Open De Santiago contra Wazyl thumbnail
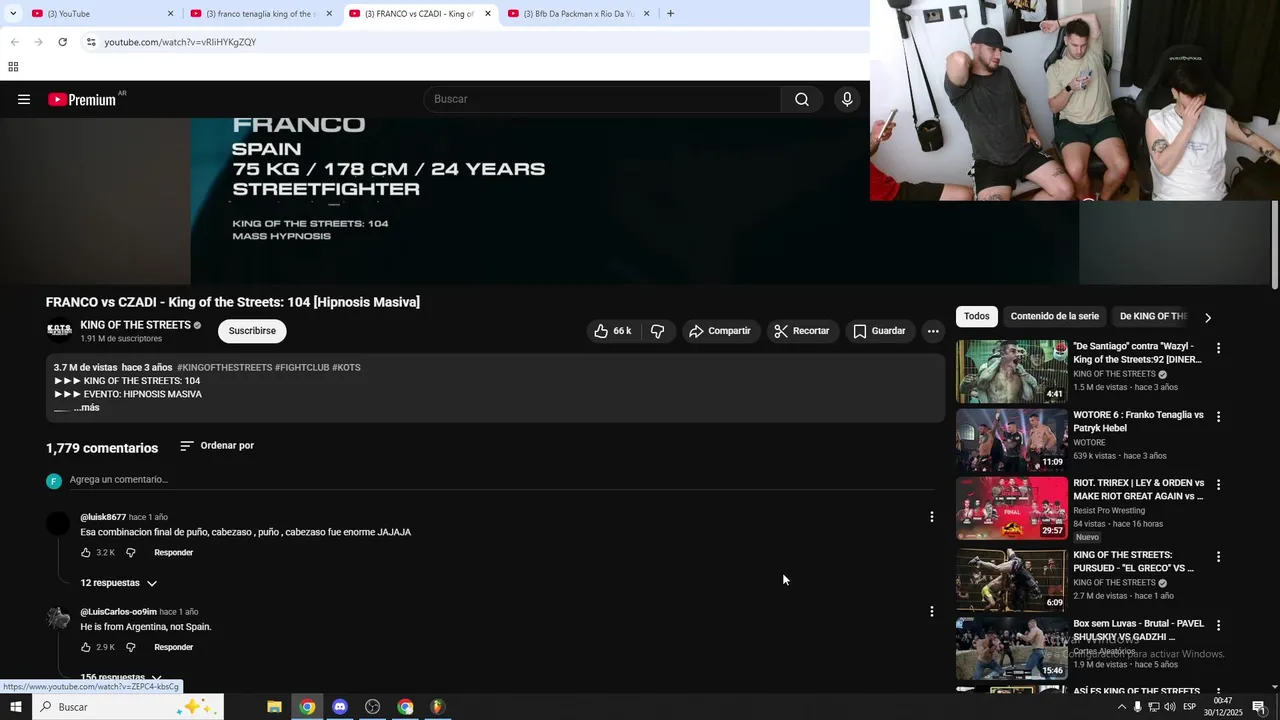The image size is (1280, 720). [x=1011, y=371]
